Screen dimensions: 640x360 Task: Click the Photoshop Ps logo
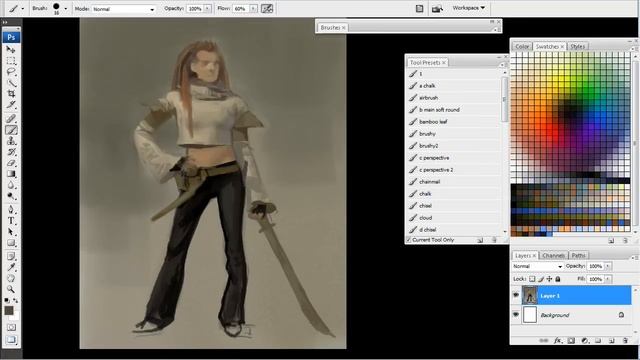pyautogui.click(x=11, y=37)
